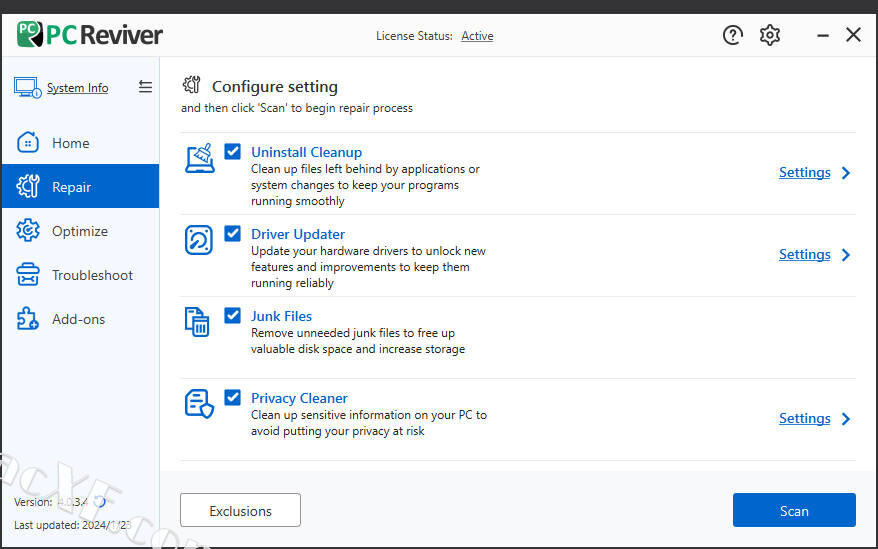
Task: Click the help question mark icon
Action: (x=733, y=35)
